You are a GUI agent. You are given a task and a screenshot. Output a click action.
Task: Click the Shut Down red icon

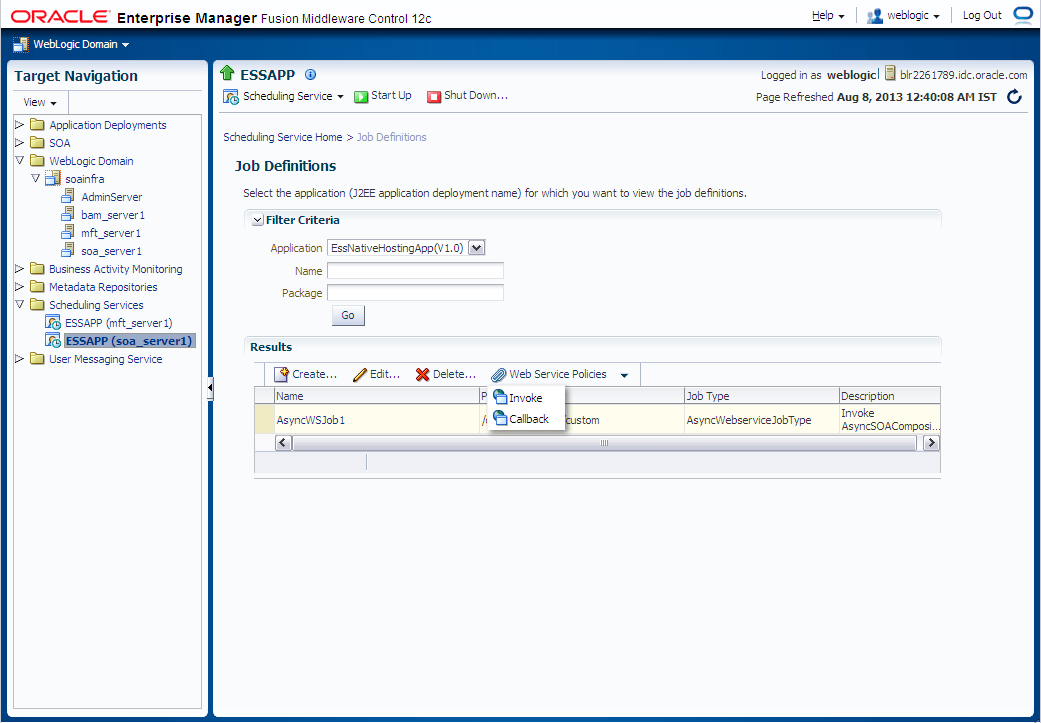tap(434, 96)
